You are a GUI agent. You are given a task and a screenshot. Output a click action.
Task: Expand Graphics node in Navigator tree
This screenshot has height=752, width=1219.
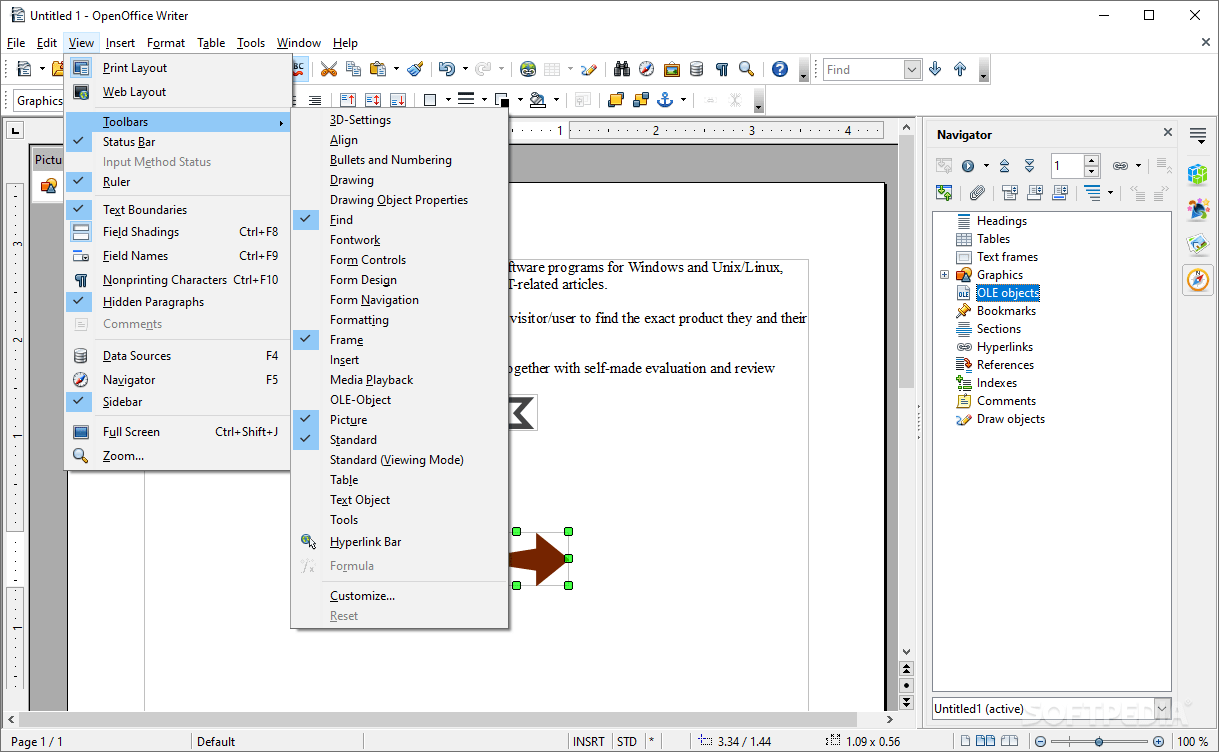tap(944, 275)
